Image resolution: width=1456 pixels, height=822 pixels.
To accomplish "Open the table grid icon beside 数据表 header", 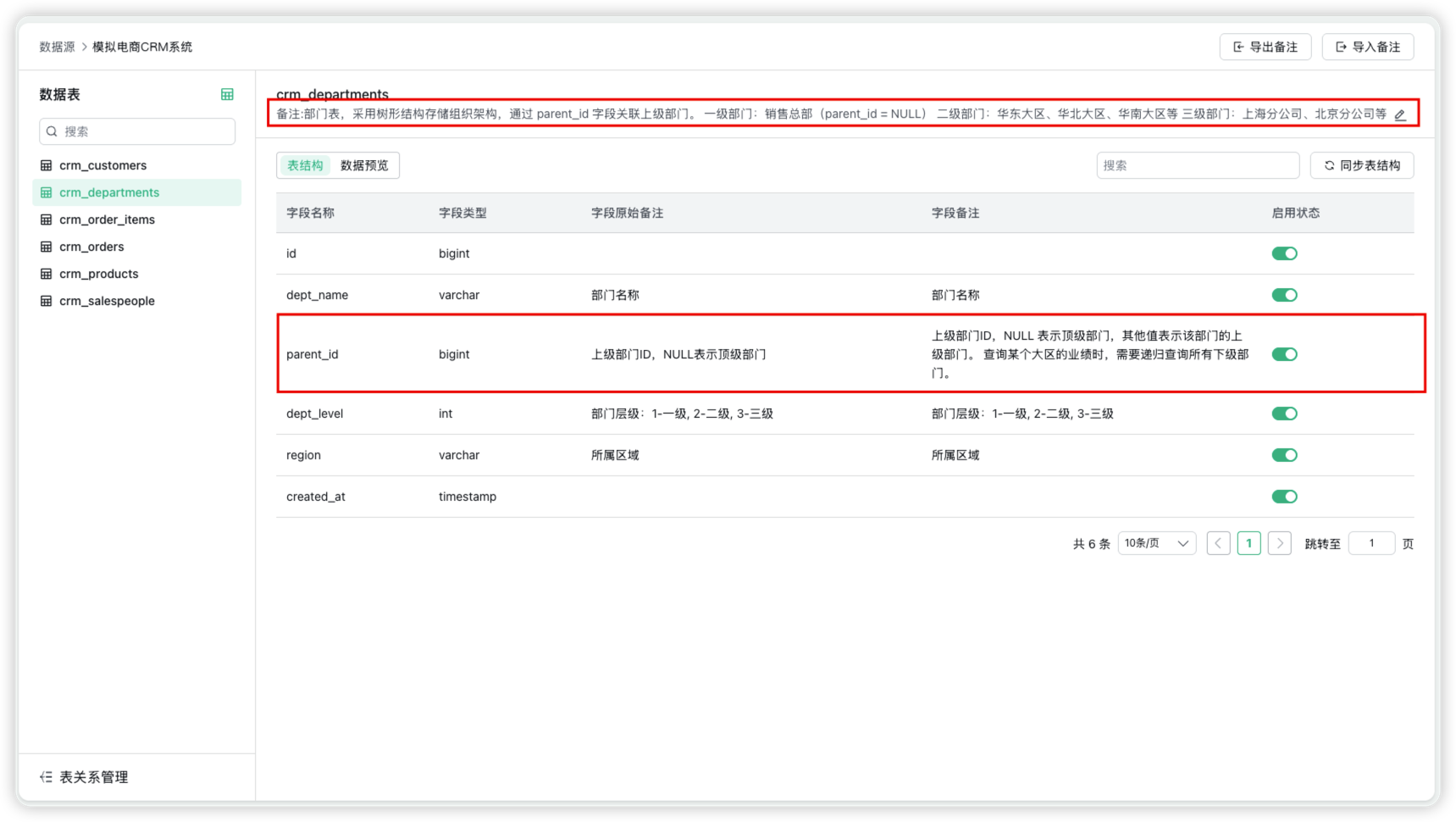I will 227,93.
